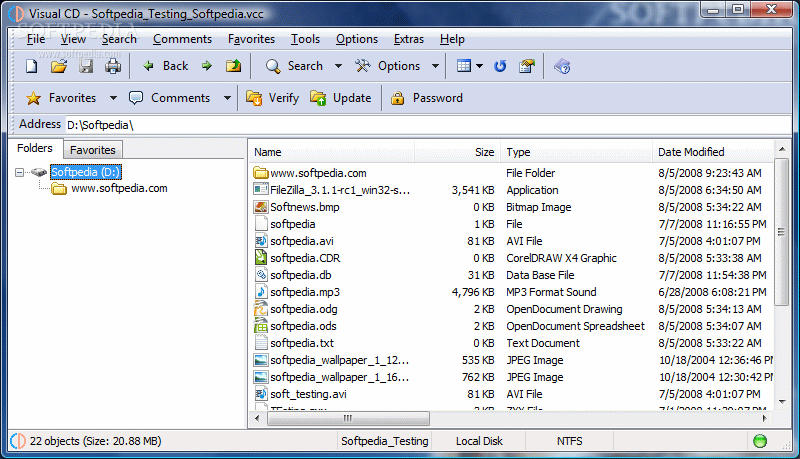Click the Verify button
The height and width of the screenshot is (459, 800).
tap(272, 98)
